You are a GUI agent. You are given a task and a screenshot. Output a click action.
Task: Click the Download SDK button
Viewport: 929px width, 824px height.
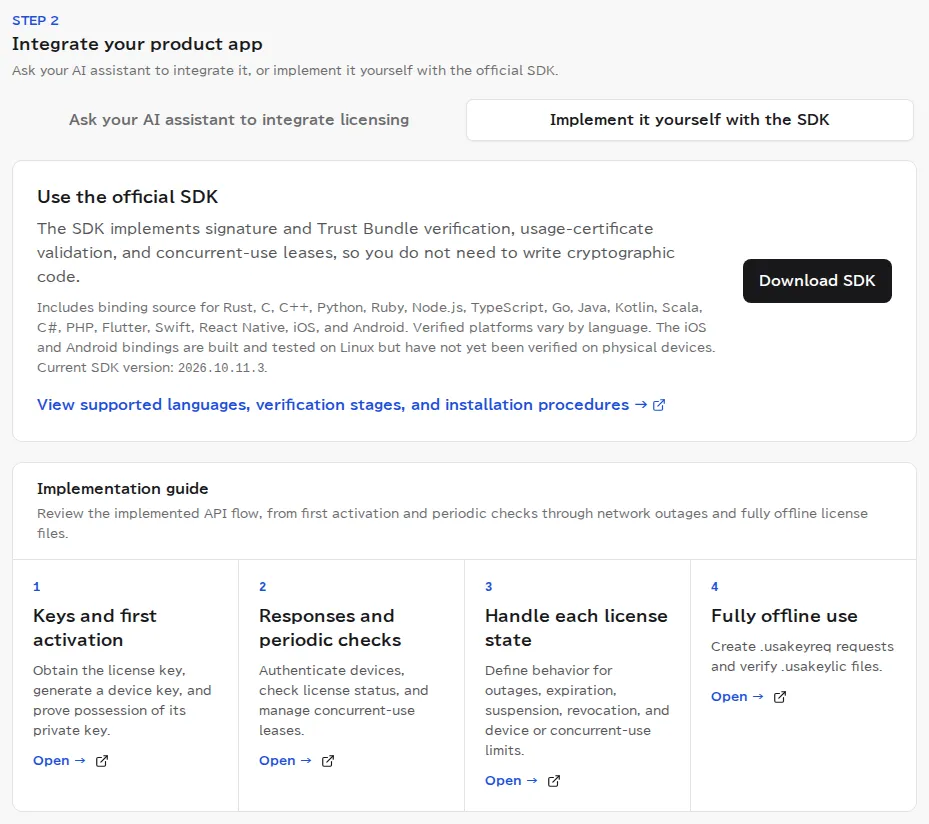[x=817, y=281]
